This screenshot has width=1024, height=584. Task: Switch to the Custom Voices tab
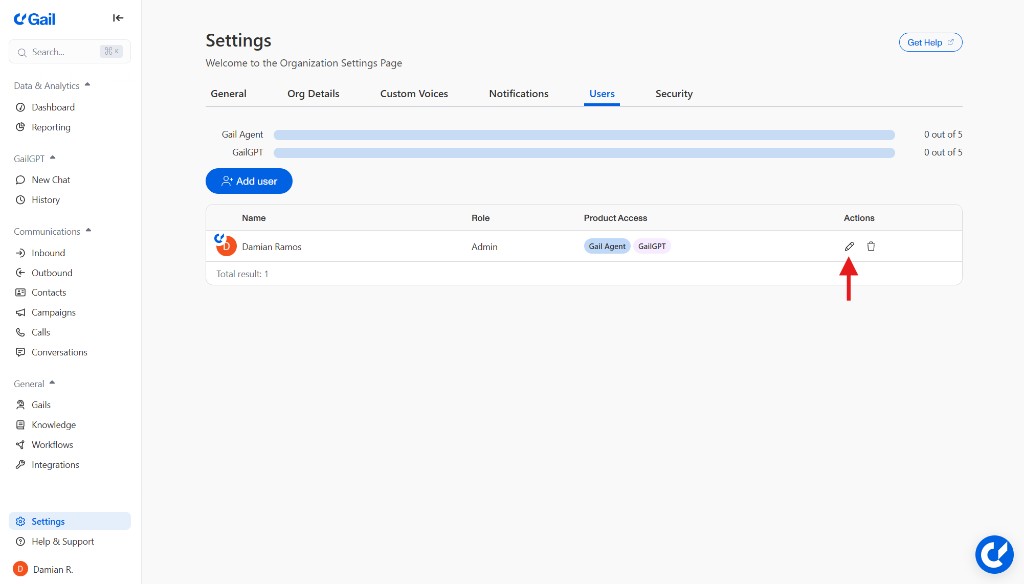point(414,94)
